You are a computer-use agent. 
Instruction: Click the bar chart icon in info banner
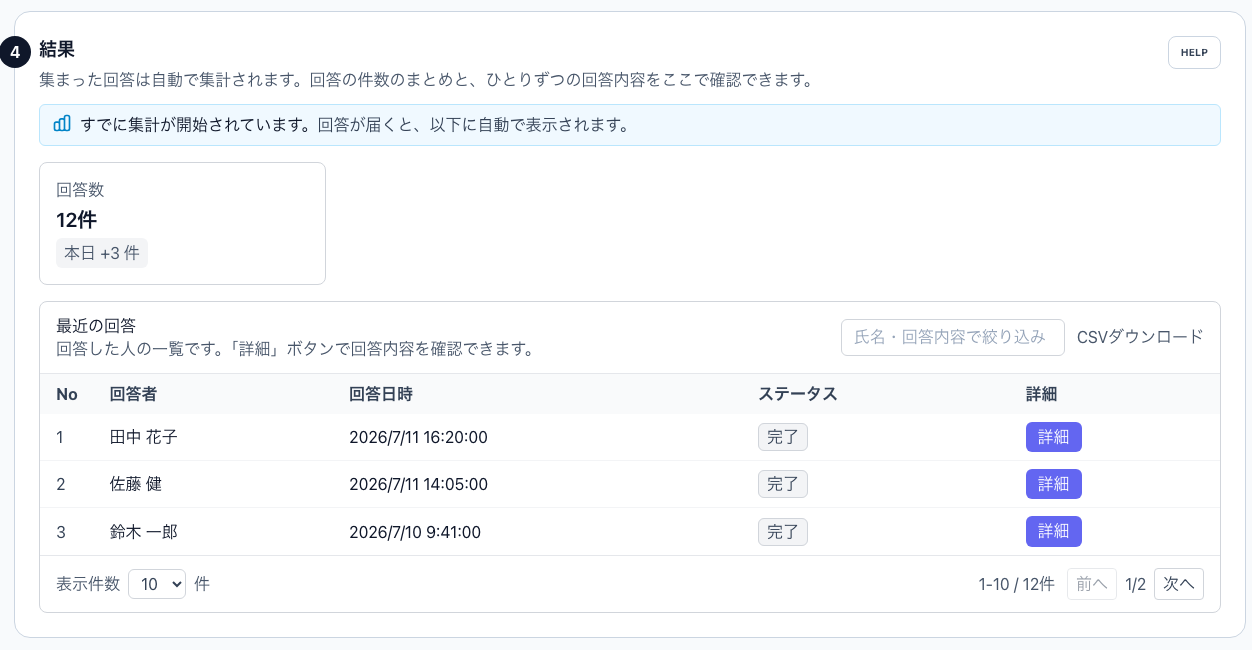coord(62,124)
